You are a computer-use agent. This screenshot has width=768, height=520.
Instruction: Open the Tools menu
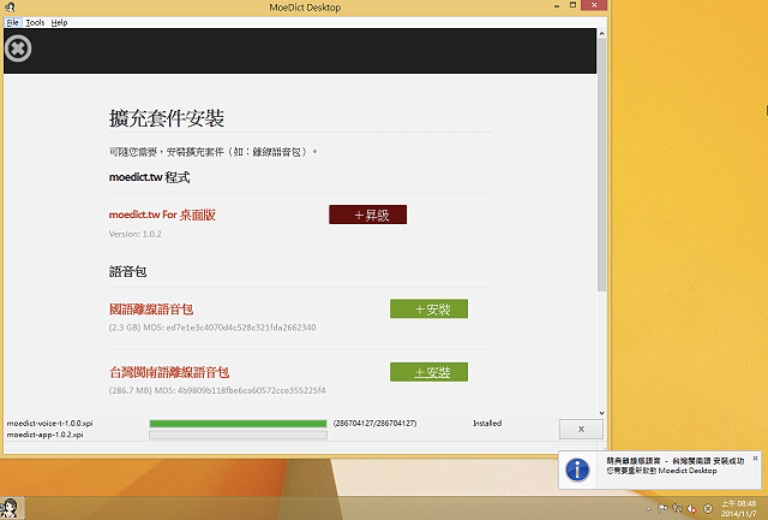pyautogui.click(x=35, y=23)
